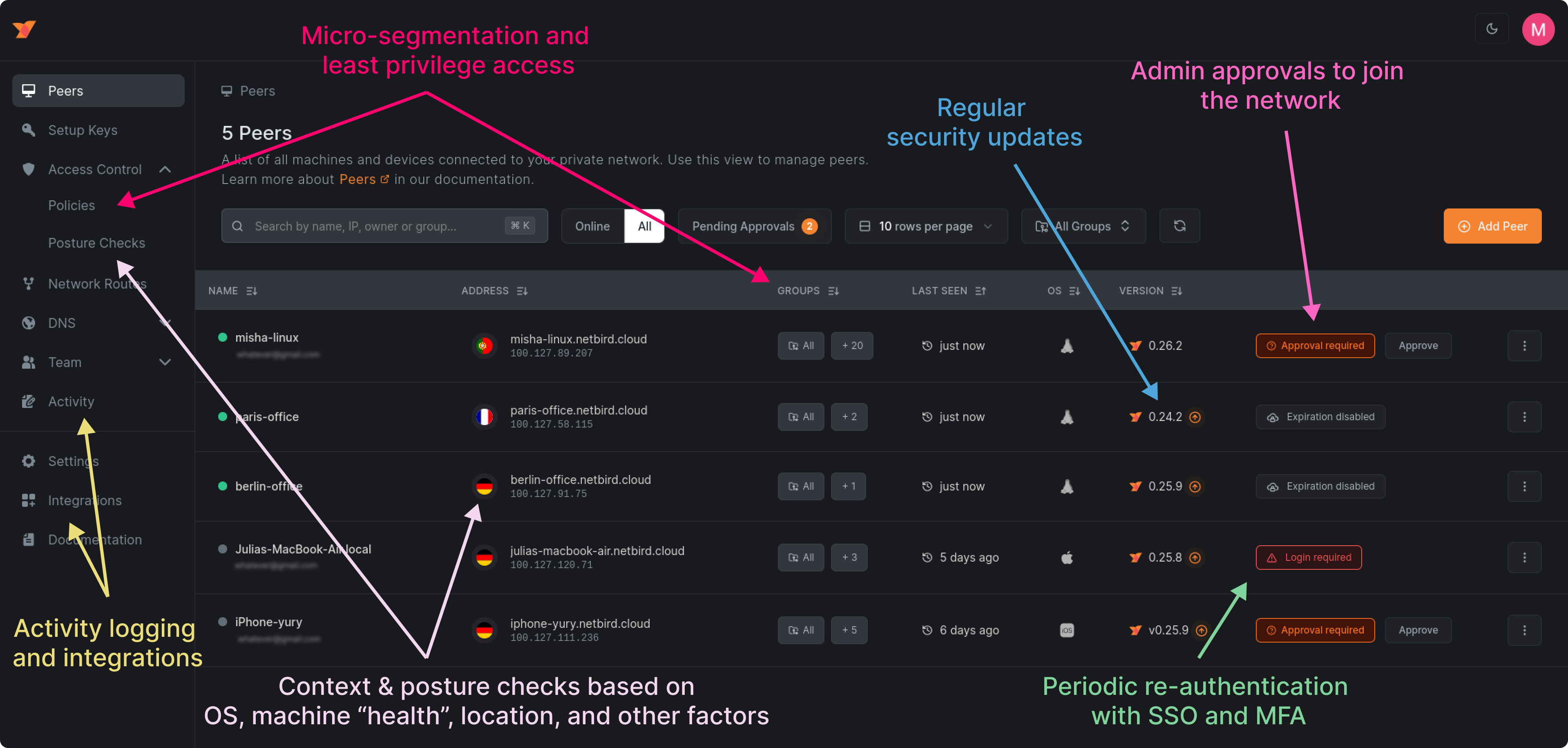Approve the misha-linux peer
Viewport: 1568px width, 748px height.
click(1418, 345)
